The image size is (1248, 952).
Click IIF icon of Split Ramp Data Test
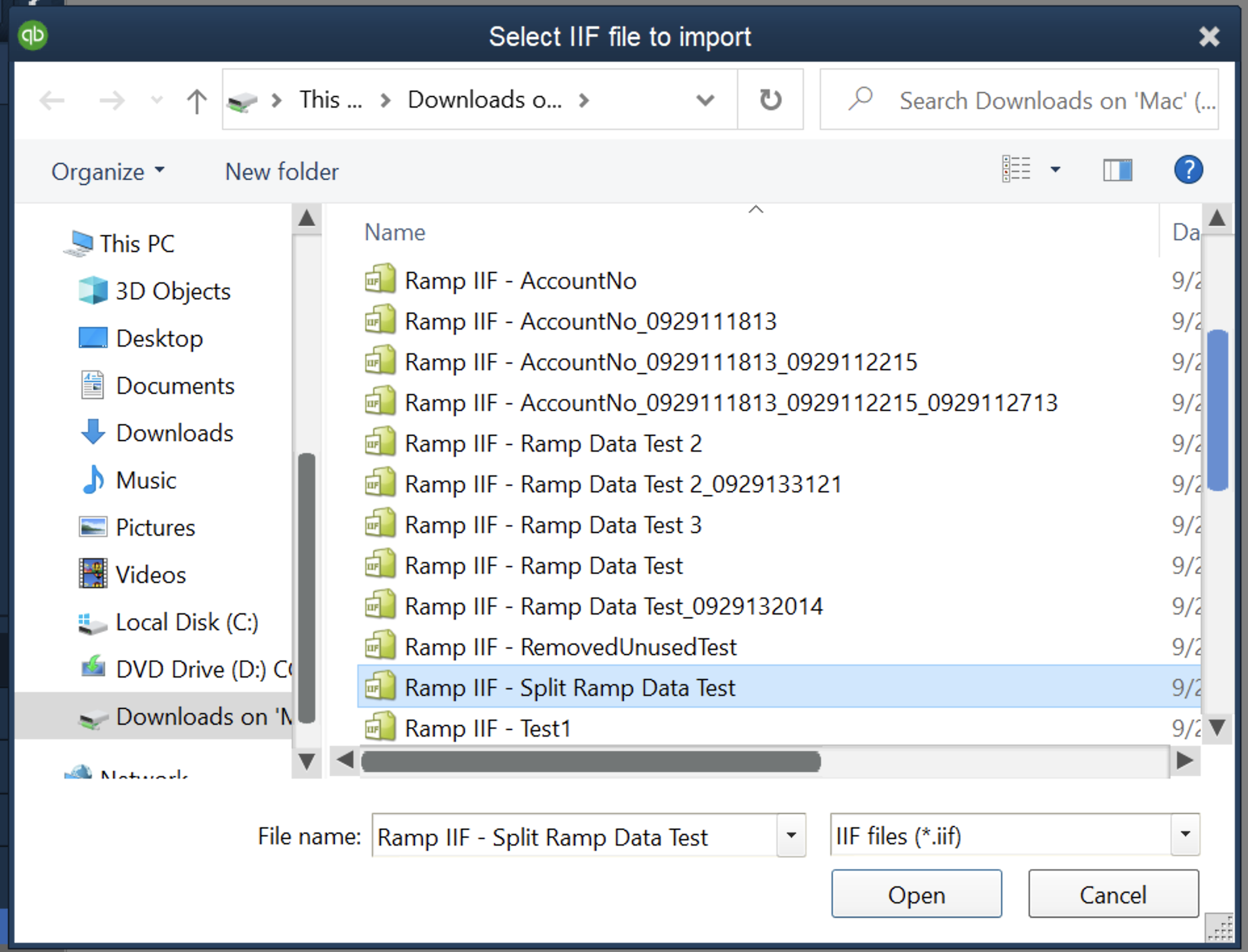click(380, 686)
